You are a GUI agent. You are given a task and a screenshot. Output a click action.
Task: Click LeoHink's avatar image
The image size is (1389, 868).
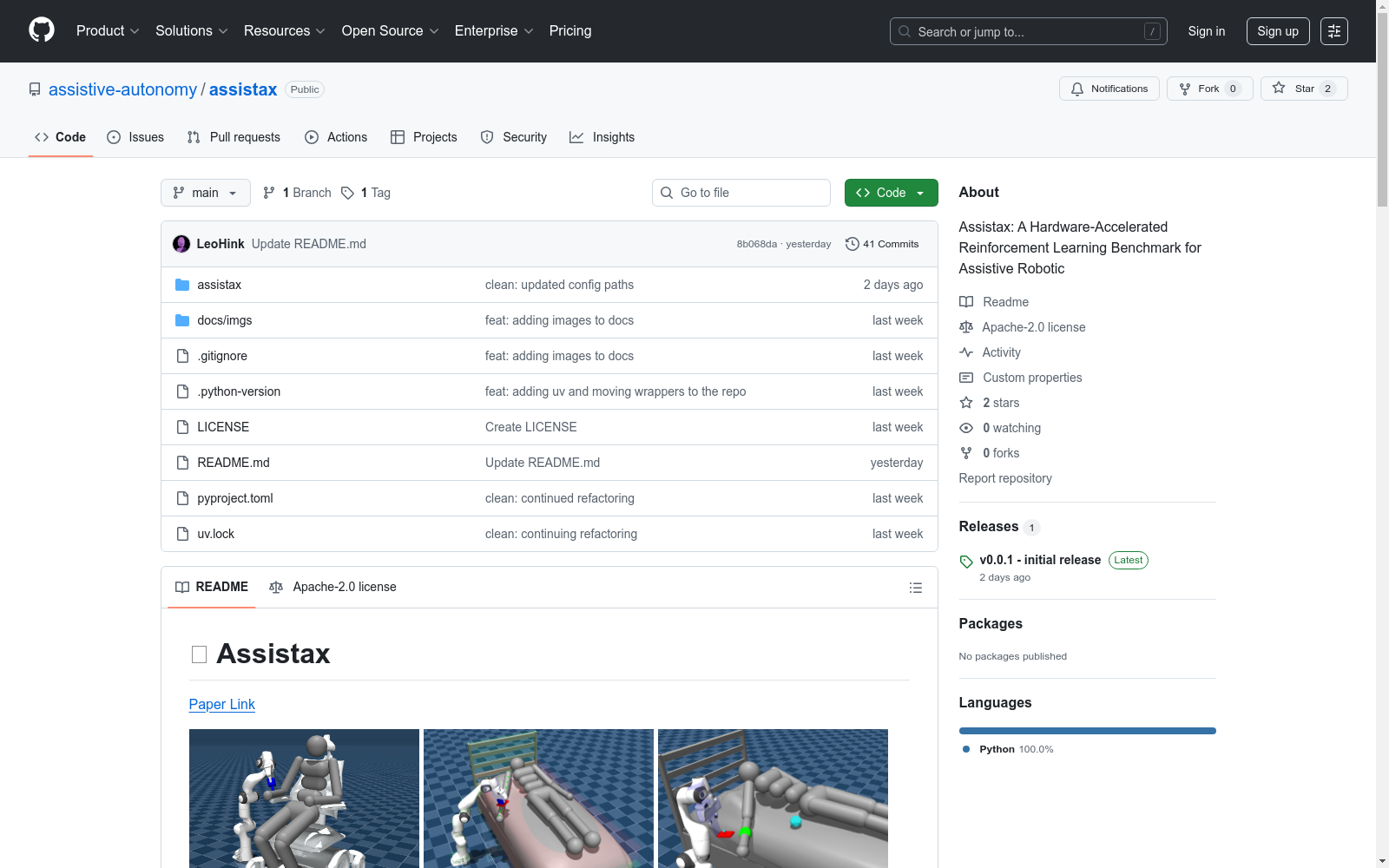coord(181,244)
